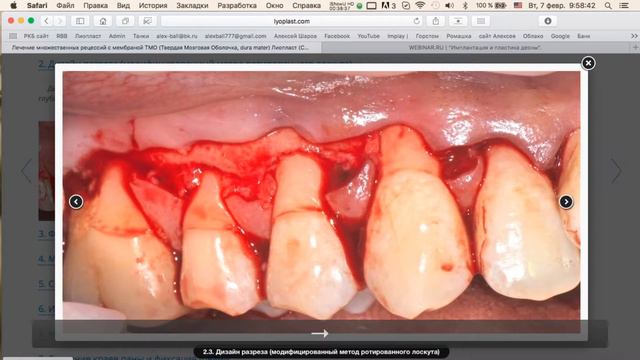The height and width of the screenshot is (360, 640).
Task: Open the Apple menu
Action: click(x=13, y=6)
